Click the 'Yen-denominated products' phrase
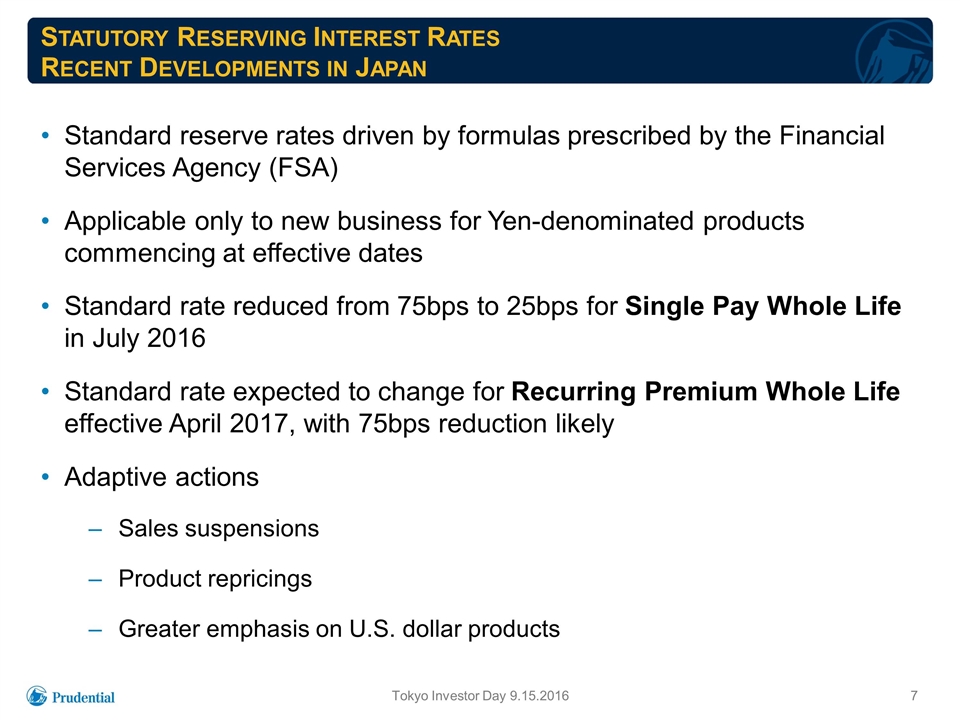 [x=646, y=221]
